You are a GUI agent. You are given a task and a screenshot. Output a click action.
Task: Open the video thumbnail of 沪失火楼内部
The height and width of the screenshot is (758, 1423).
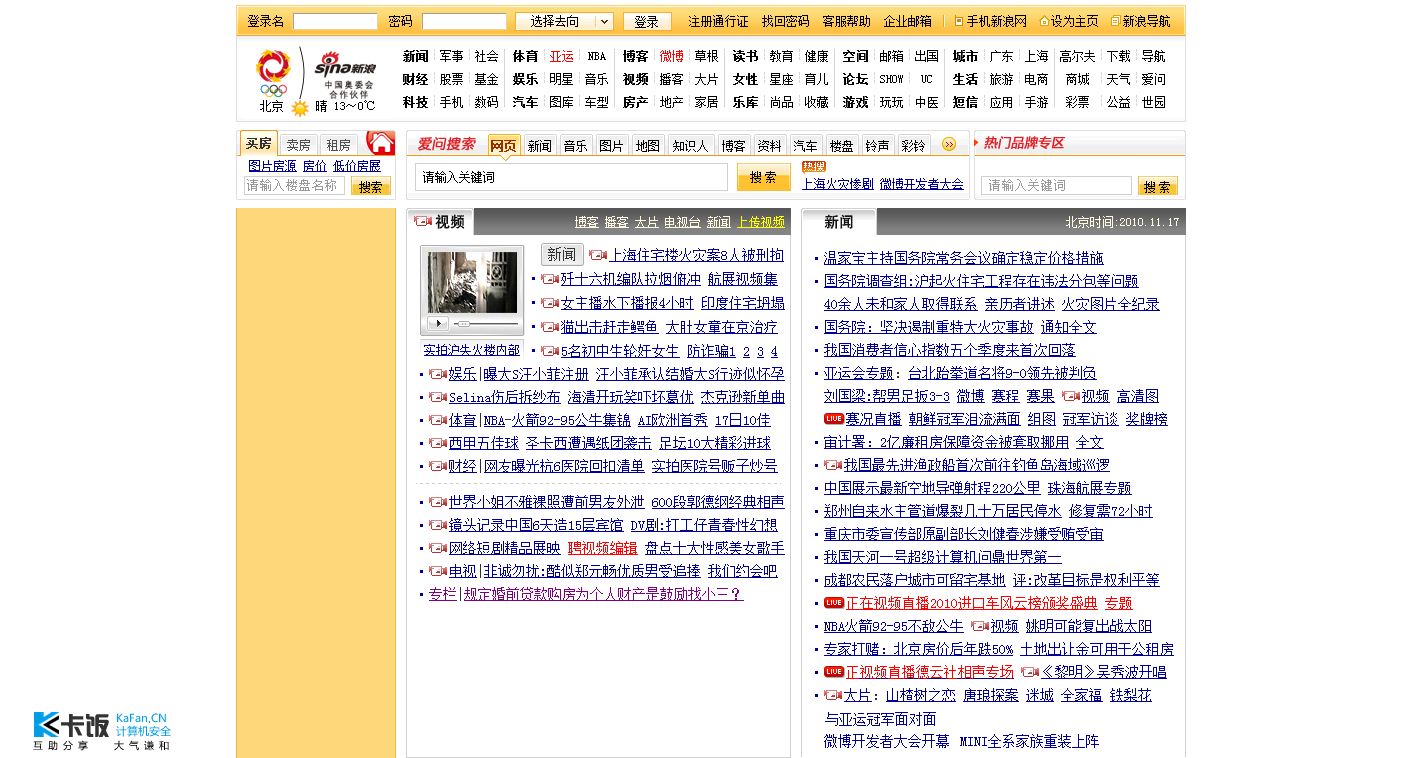(x=472, y=283)
